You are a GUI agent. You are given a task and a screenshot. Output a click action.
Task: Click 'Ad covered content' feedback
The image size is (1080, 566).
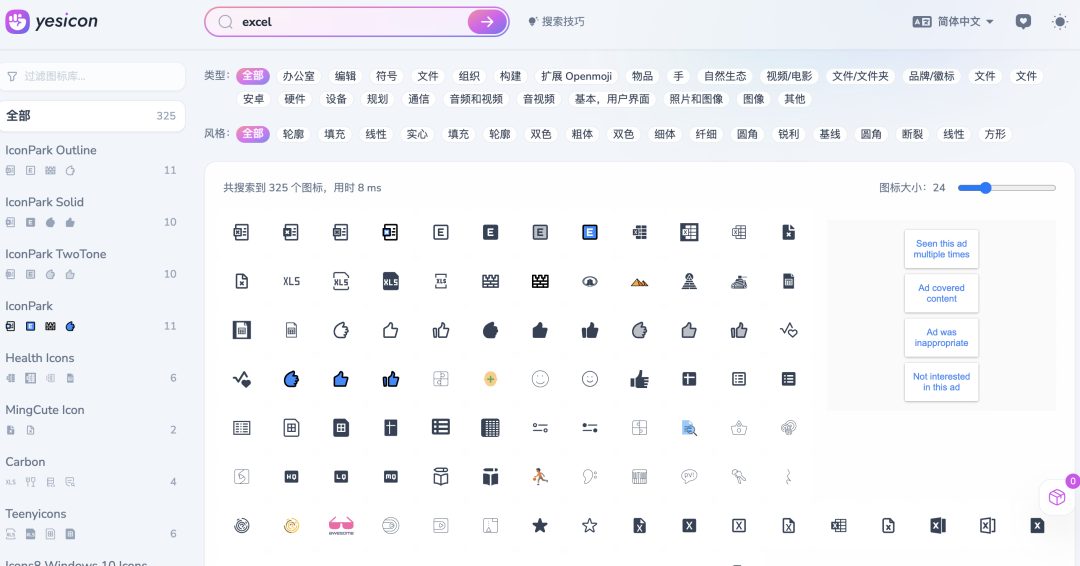942,293
